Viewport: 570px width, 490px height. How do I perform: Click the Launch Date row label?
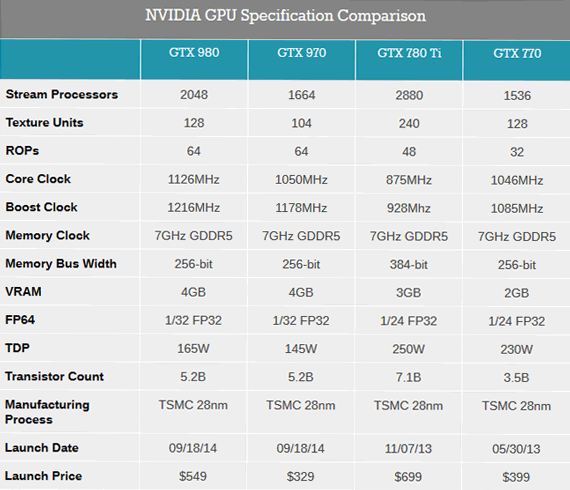42,447
